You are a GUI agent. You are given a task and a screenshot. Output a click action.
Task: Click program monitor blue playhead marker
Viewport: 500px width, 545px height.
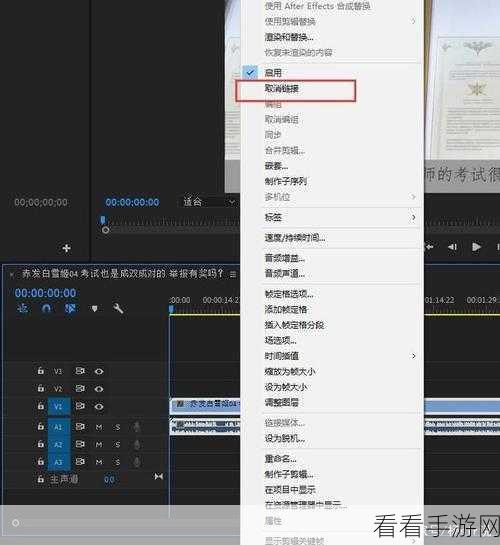pyautogui.click(x=103, y=220)
